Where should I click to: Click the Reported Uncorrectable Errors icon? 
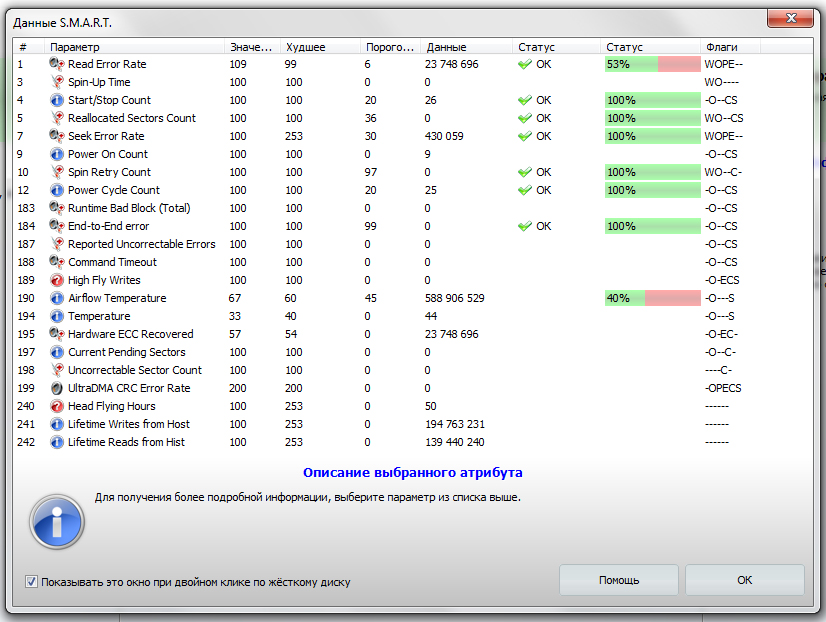[57, 244]
